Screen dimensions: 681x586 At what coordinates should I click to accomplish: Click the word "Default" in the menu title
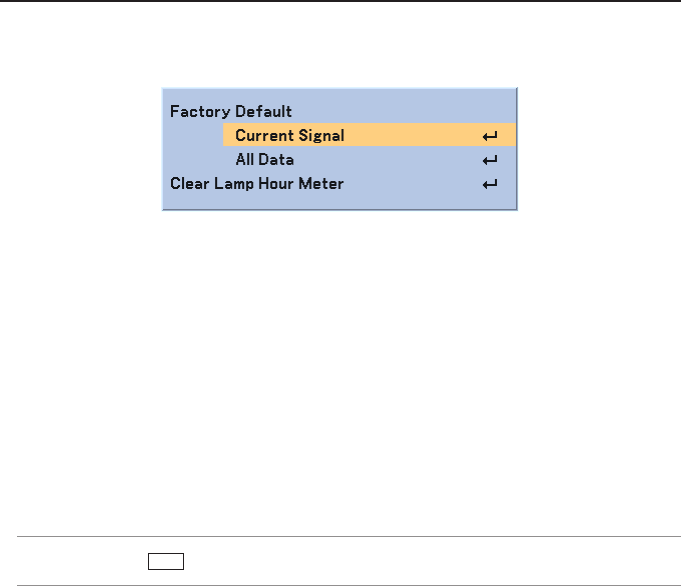(x=263, y=111)
